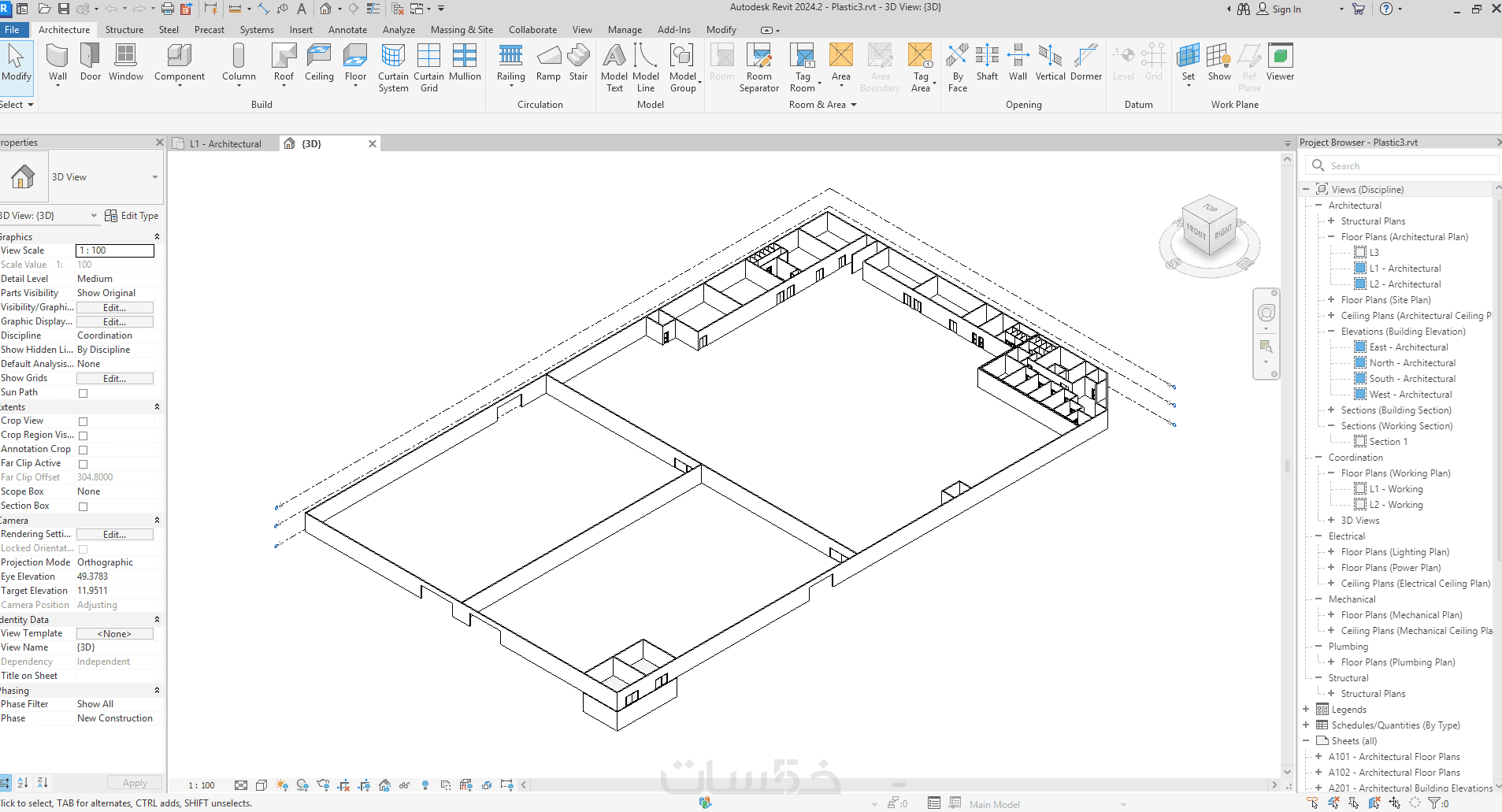Screen dimensions: 1502x812
Task: Expand the Legends node in Project Browser
Action: (x=1306, y=710)
